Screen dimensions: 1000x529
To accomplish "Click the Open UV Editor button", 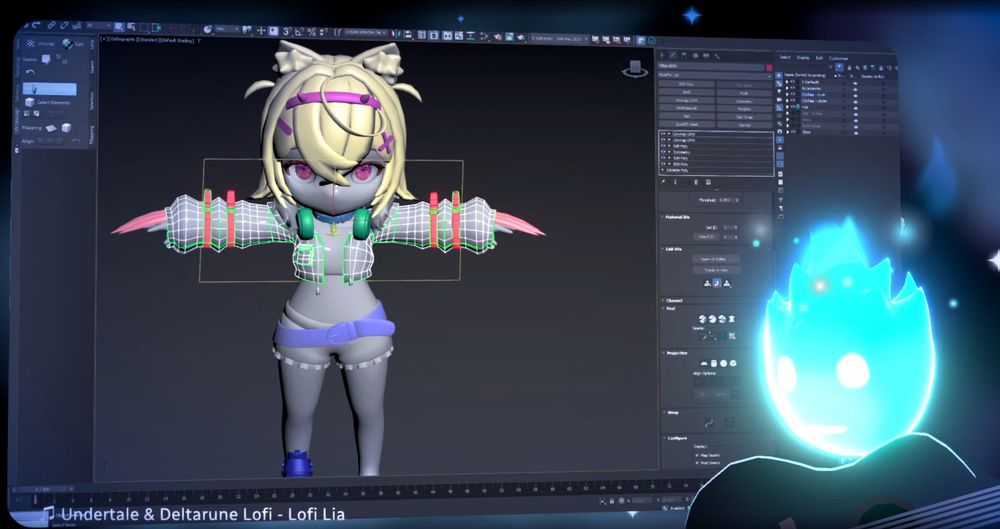I will click(x=716, y=259).
